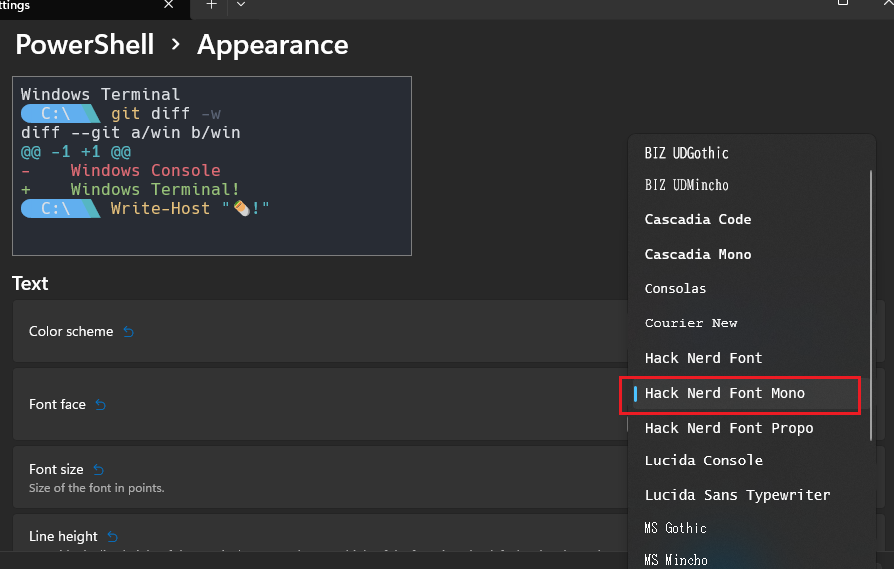Go back to PowerShell breadcrumb
The height and width of the screenshot is (569, 894).
tap(84, 44)
